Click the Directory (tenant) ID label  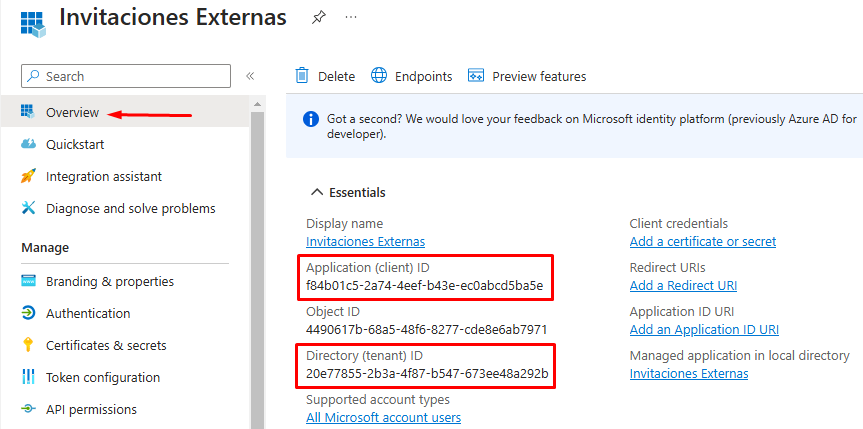pos(364,356)
